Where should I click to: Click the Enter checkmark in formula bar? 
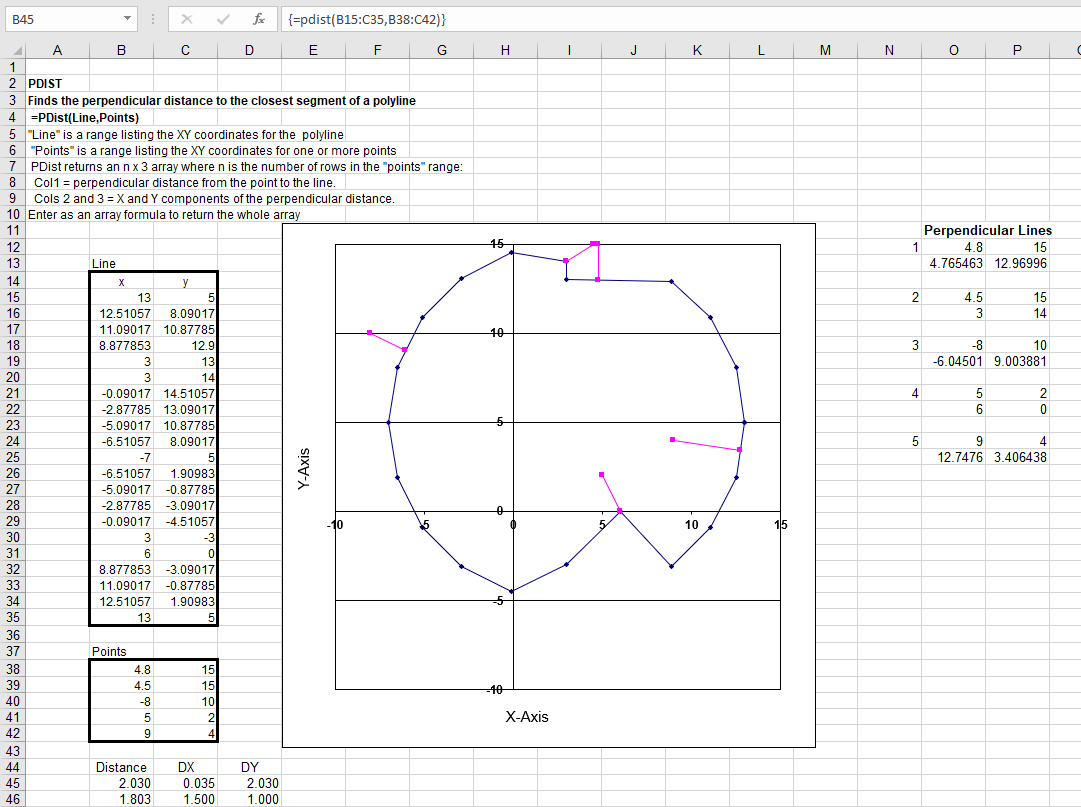pos(223,19)
